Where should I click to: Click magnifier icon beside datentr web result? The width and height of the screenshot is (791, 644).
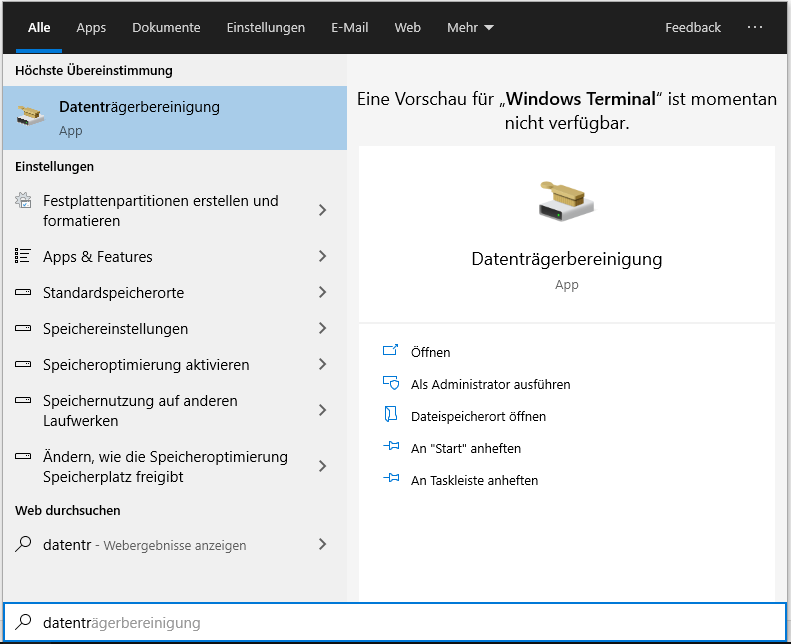pyautogui.click(x=23, y=544)
